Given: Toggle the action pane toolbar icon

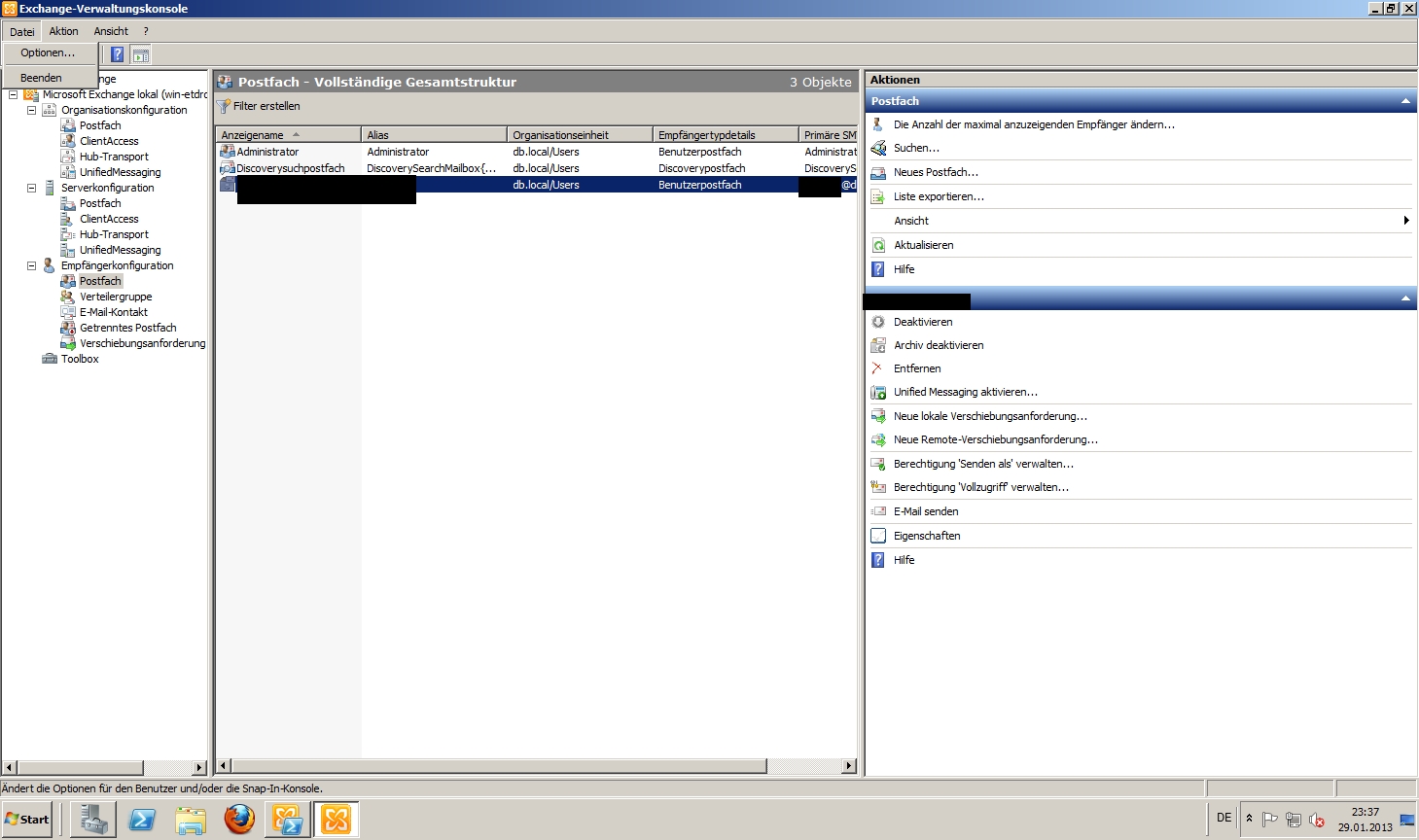Looking at the screenshot, I should point(141,54).
